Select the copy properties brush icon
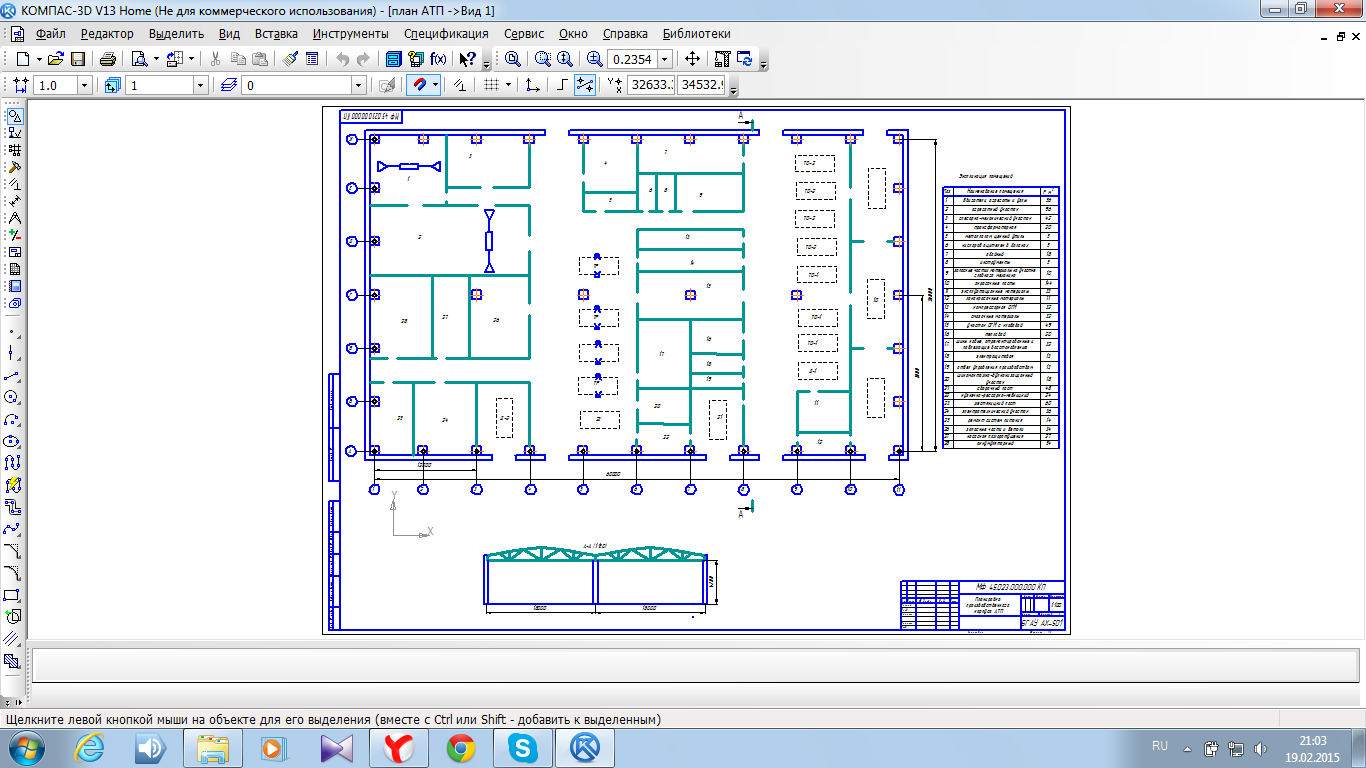 tap(290, 59)
